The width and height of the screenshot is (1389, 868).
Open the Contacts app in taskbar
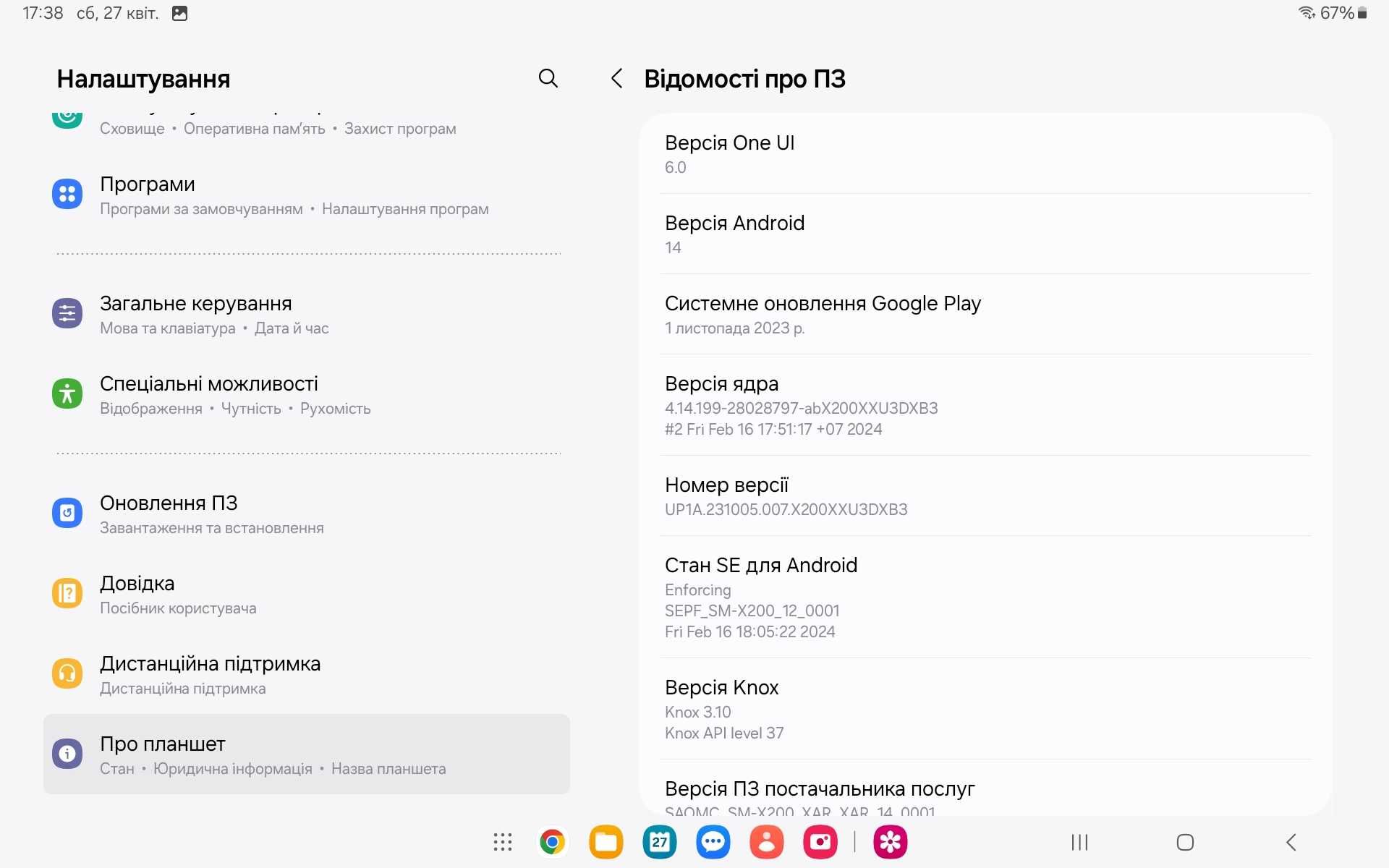pyautogui.click(x=767, y=842)
